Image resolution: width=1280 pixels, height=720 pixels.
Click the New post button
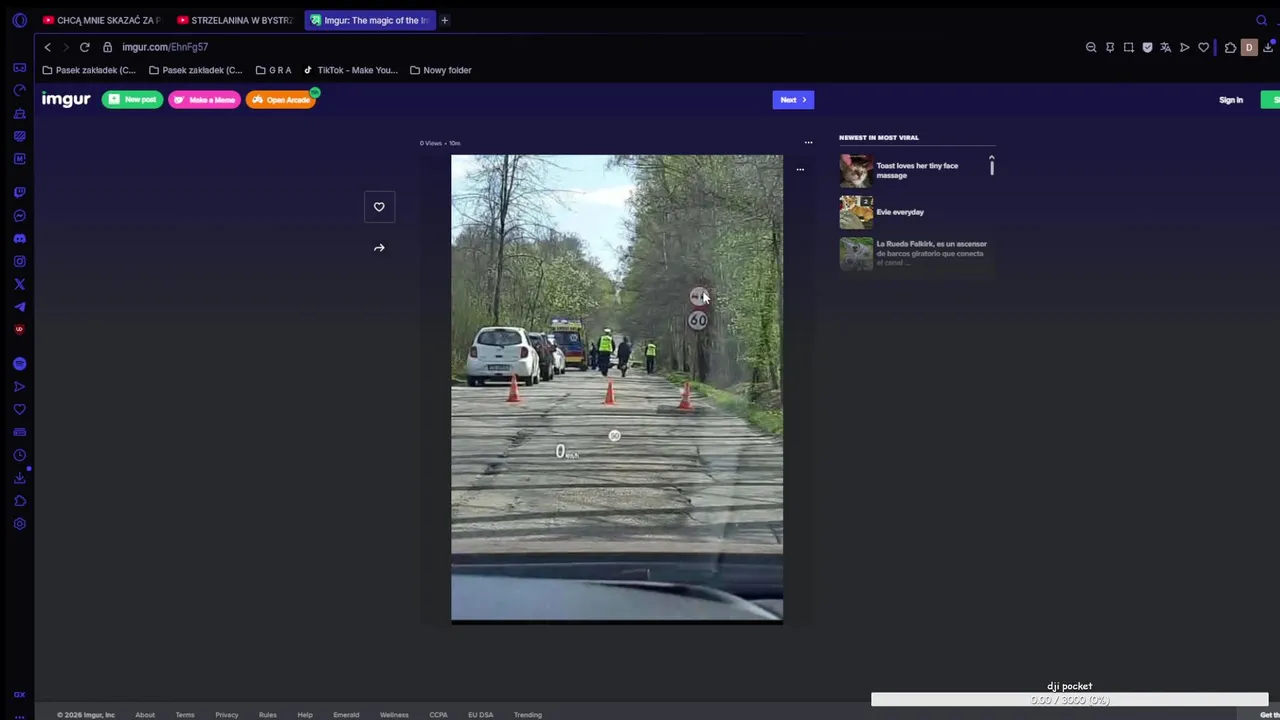coord(132,100)
